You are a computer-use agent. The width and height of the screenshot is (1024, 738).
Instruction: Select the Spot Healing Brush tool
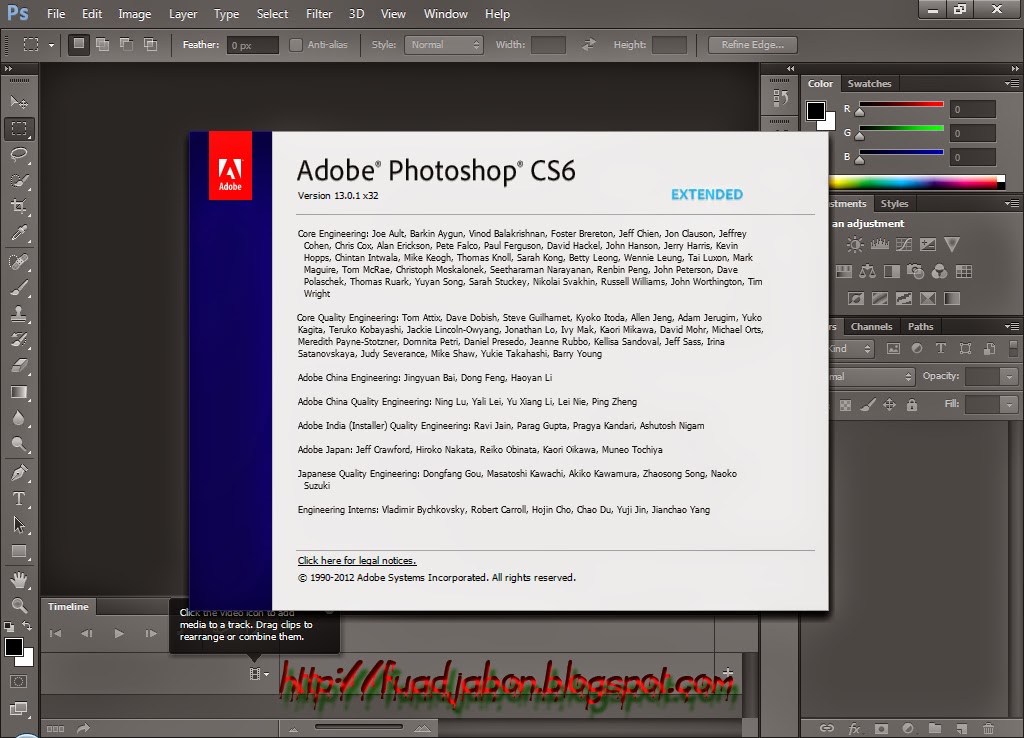(19, 262)
